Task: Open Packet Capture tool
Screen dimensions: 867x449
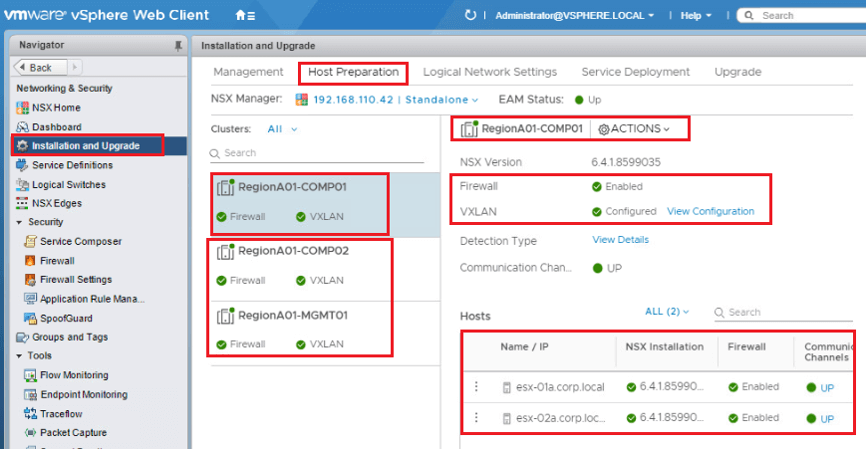Action: (73, 432)
